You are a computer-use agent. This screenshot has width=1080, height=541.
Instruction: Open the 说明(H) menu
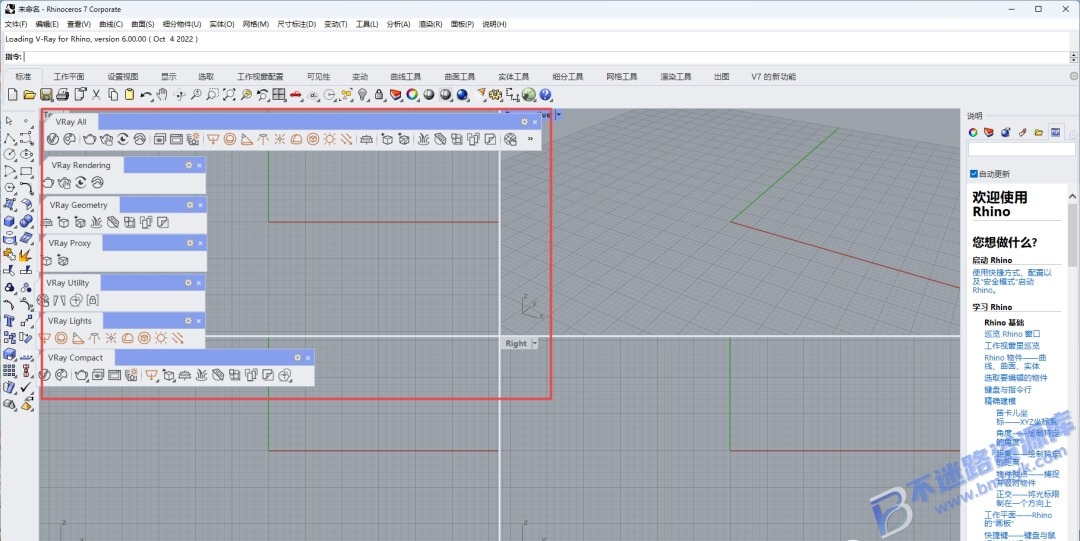point(495,24)
